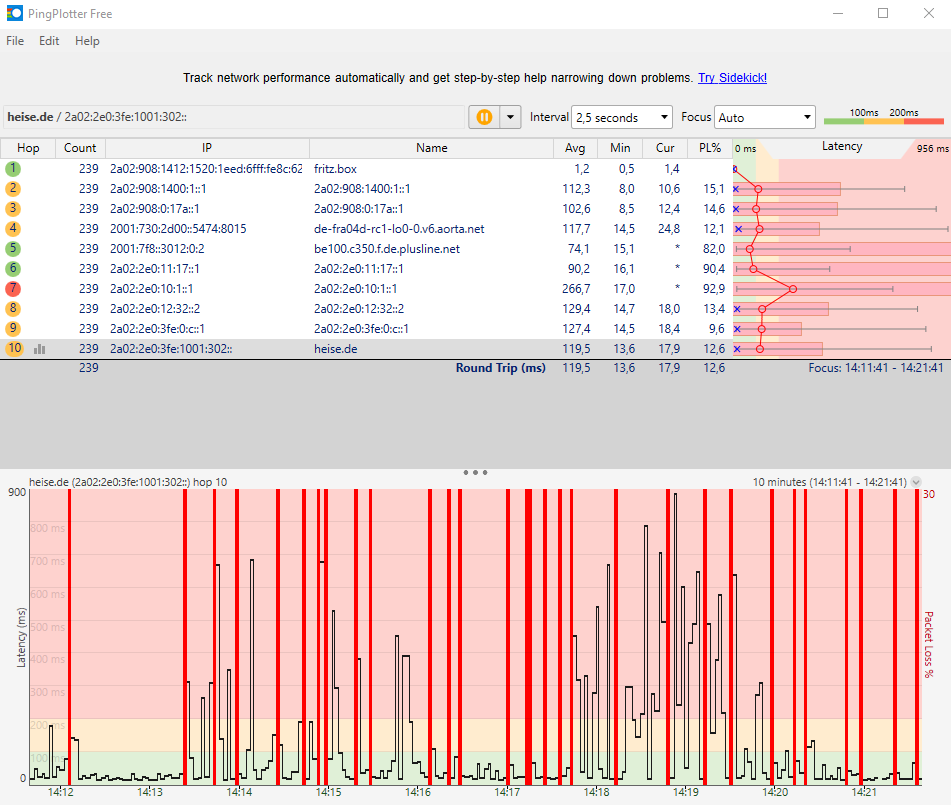Click the green hop 1 circle
Screen dimensions: 951x805
coord(13,169)
